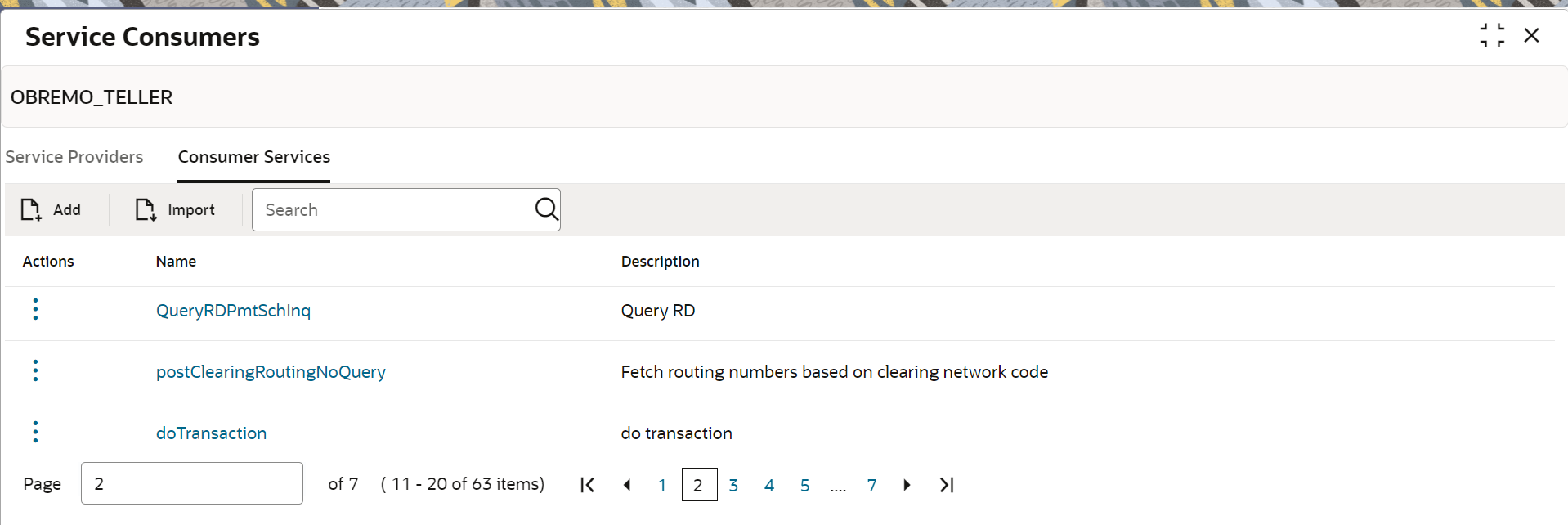The height and width of the screenshot is (525, 1568).
Task: Click the search magnifier icon
Action: (546, 210)
